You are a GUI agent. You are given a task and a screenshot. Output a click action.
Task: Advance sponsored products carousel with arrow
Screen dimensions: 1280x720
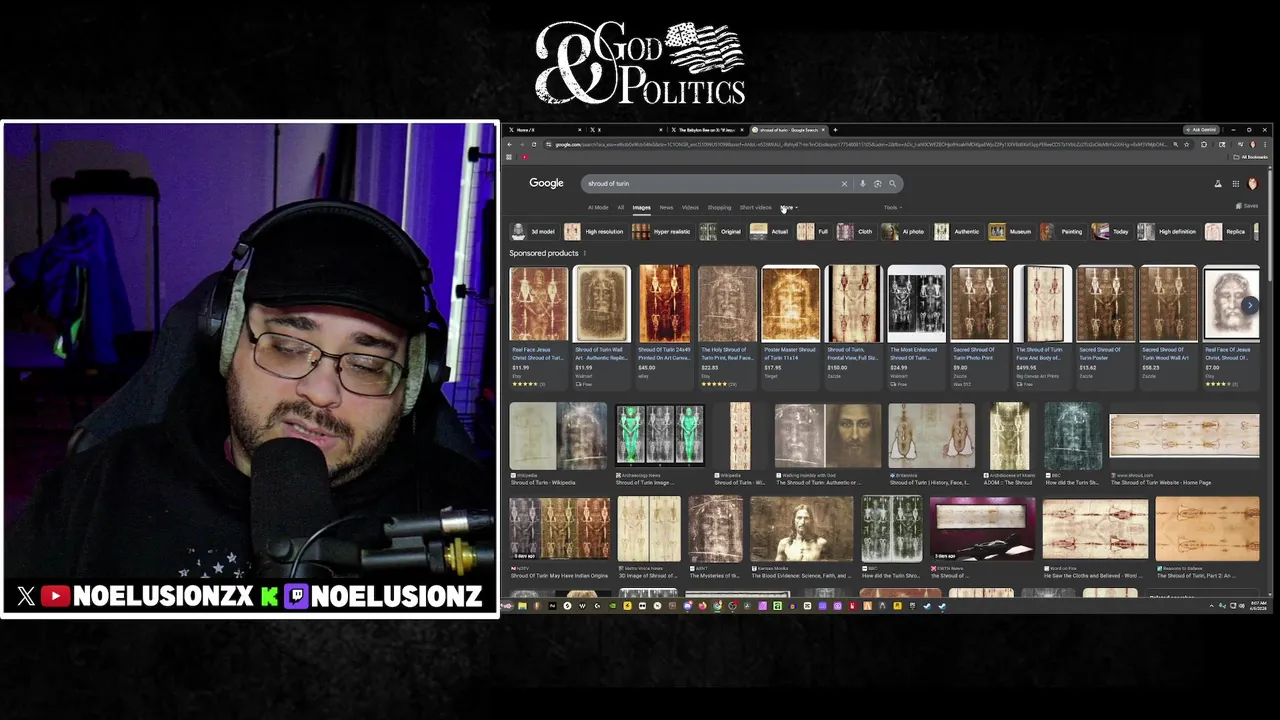click(x=1249, y=305)
